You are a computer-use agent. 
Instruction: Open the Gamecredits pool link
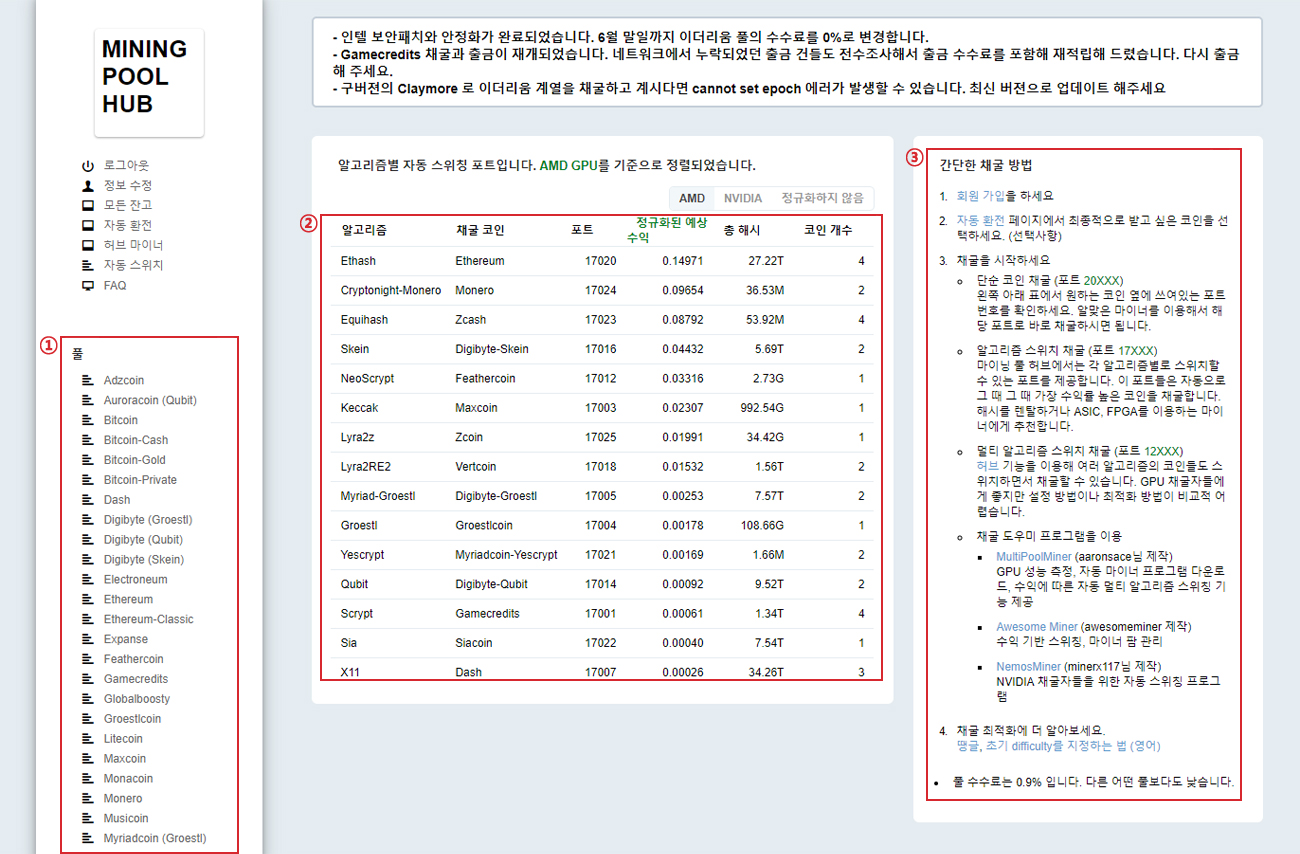[x=136, y=679]
